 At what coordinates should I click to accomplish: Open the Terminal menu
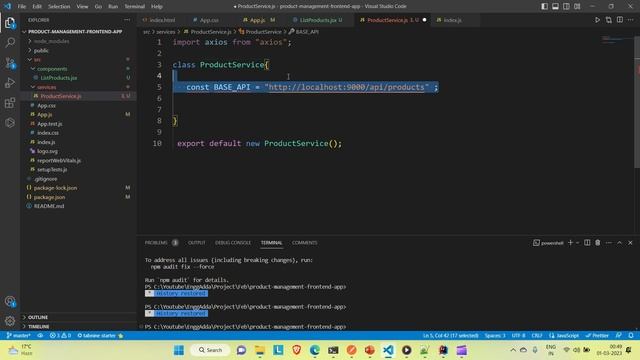(x=134, y=6)
